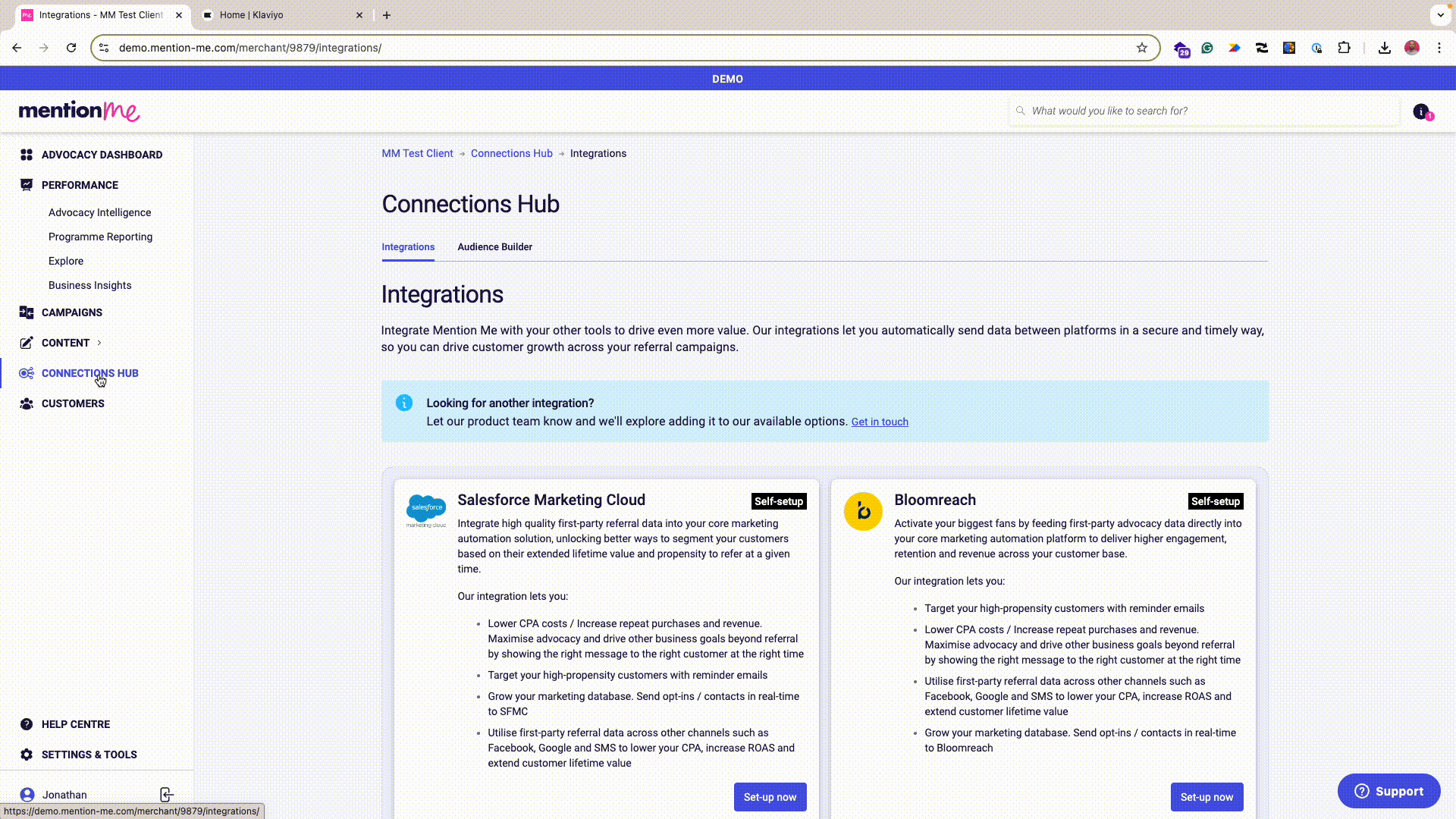This screenshot has width=1456, height=819.
Task: Click the Settings & Tools label
Action: (x=89, y=755)
